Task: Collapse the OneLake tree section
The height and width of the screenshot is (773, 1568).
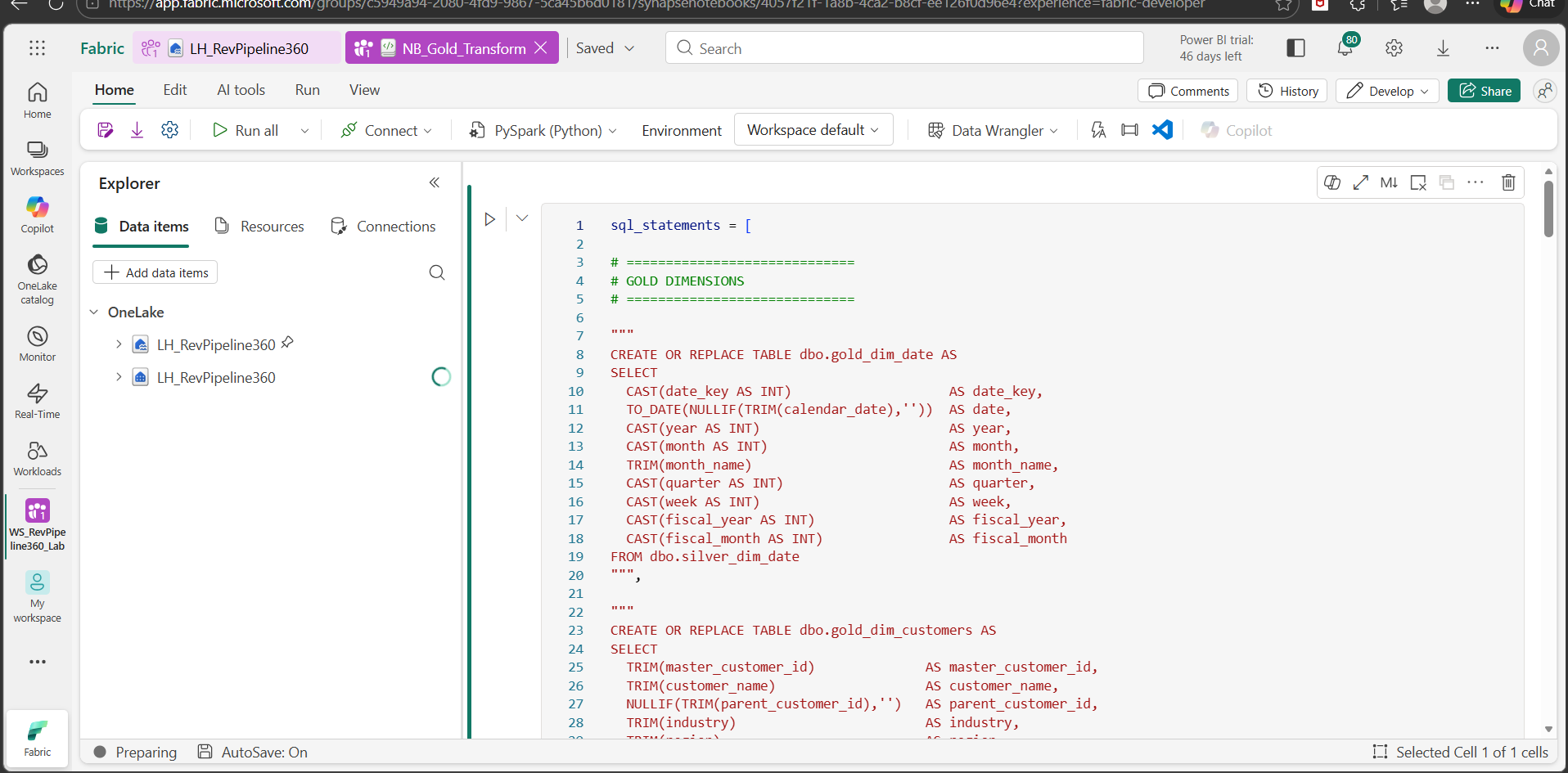Action: coord(94,312)
